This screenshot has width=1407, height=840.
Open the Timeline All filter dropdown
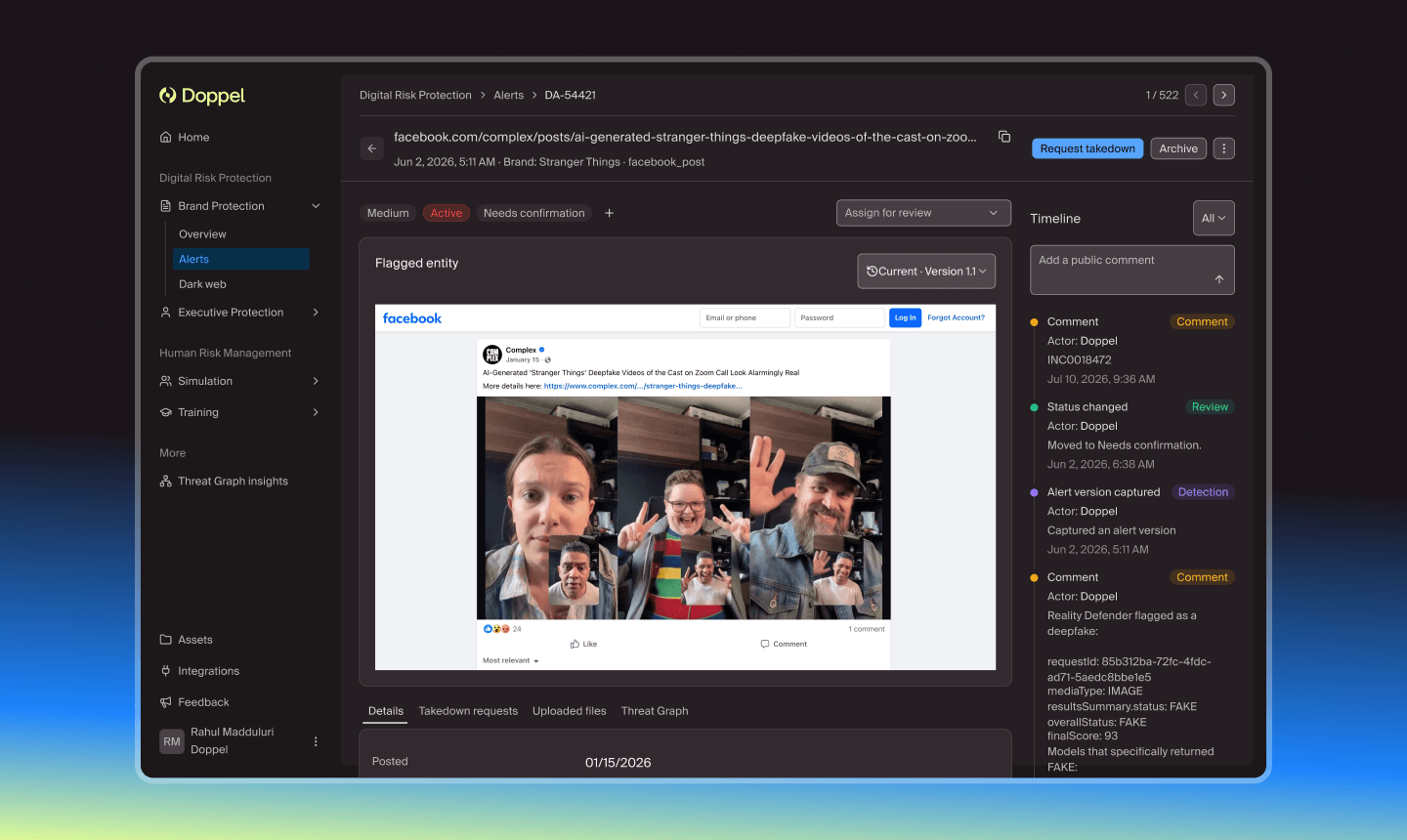[1214, 218]
